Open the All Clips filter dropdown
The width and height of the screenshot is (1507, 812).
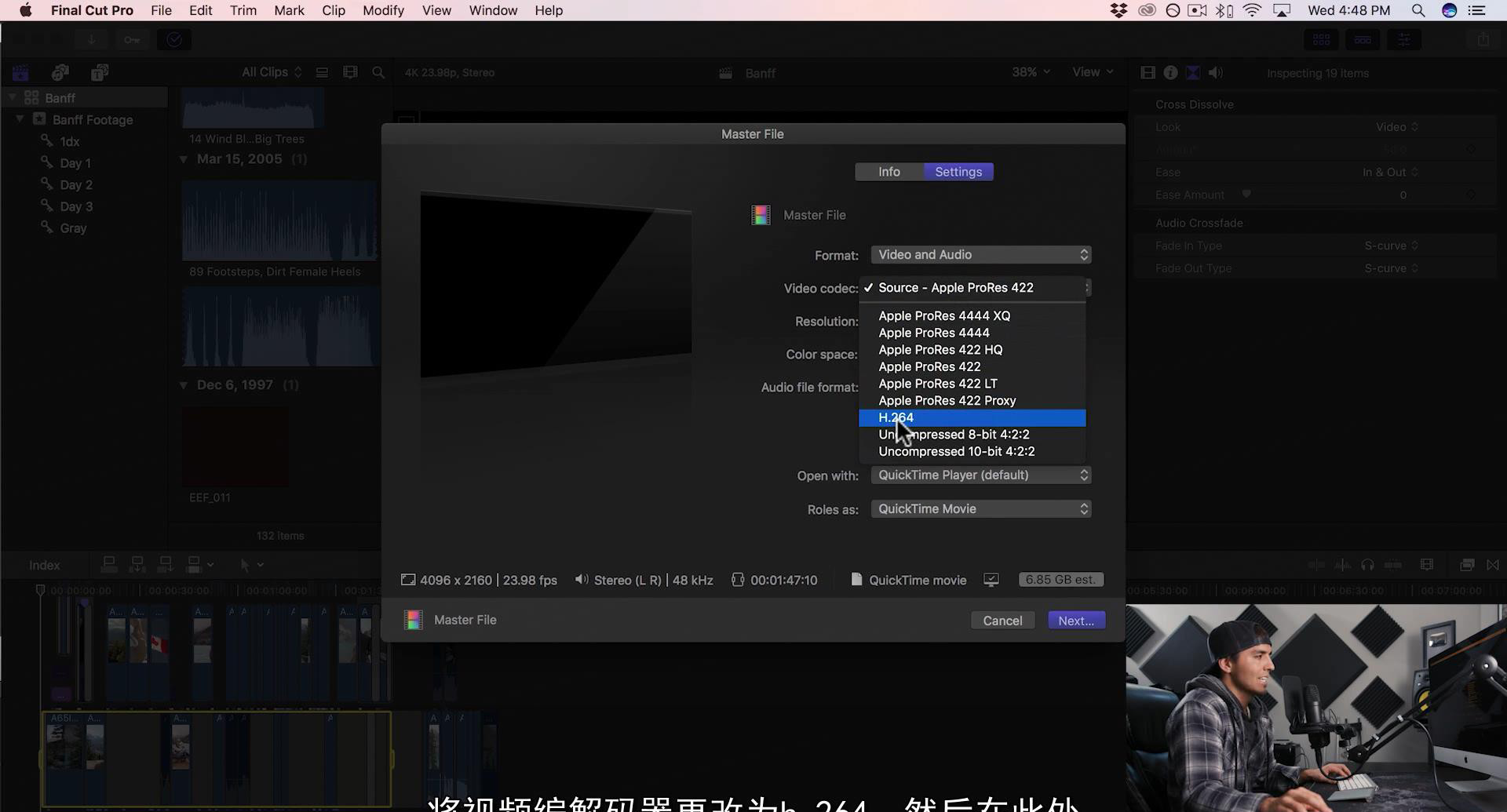pos(272,72)
